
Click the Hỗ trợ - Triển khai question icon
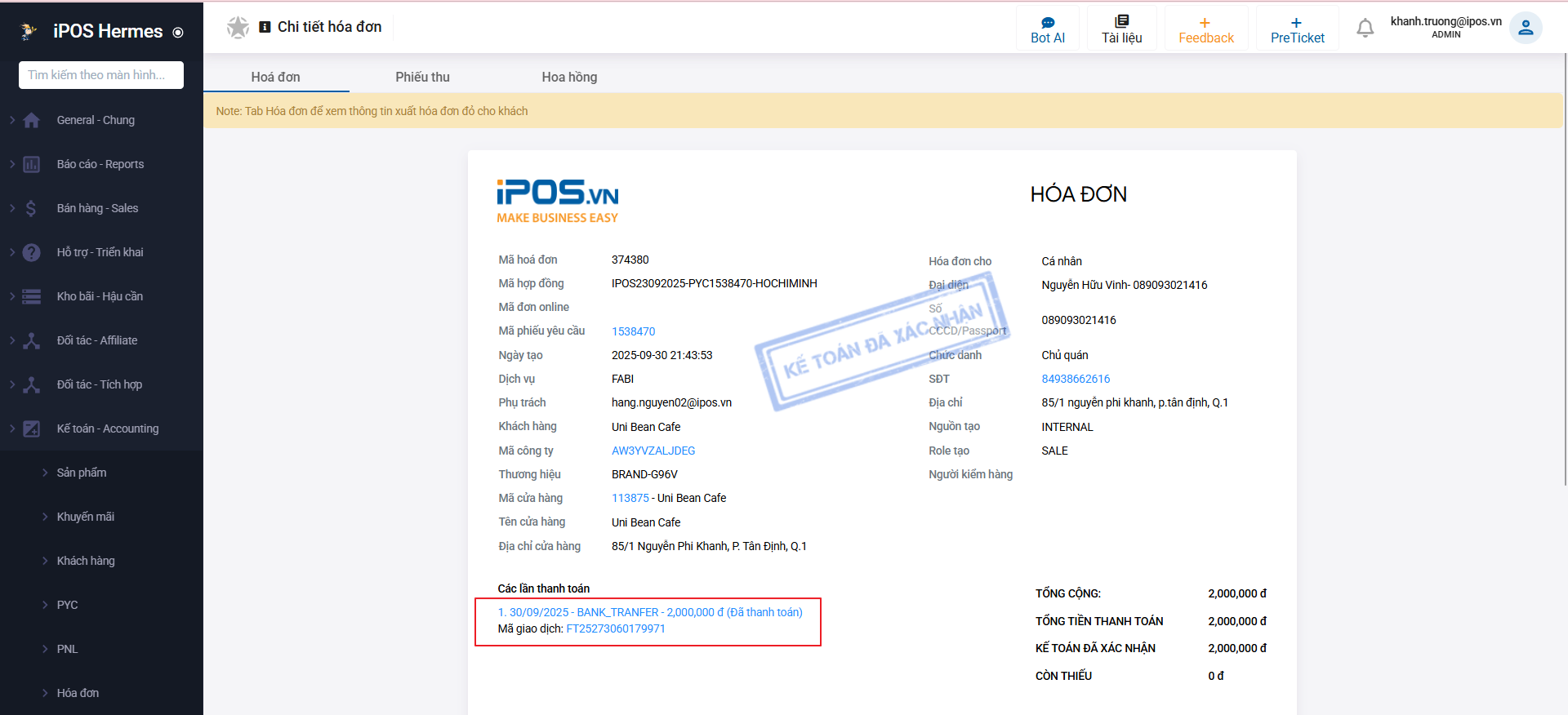pyautogui.click(x=31, y=252)
